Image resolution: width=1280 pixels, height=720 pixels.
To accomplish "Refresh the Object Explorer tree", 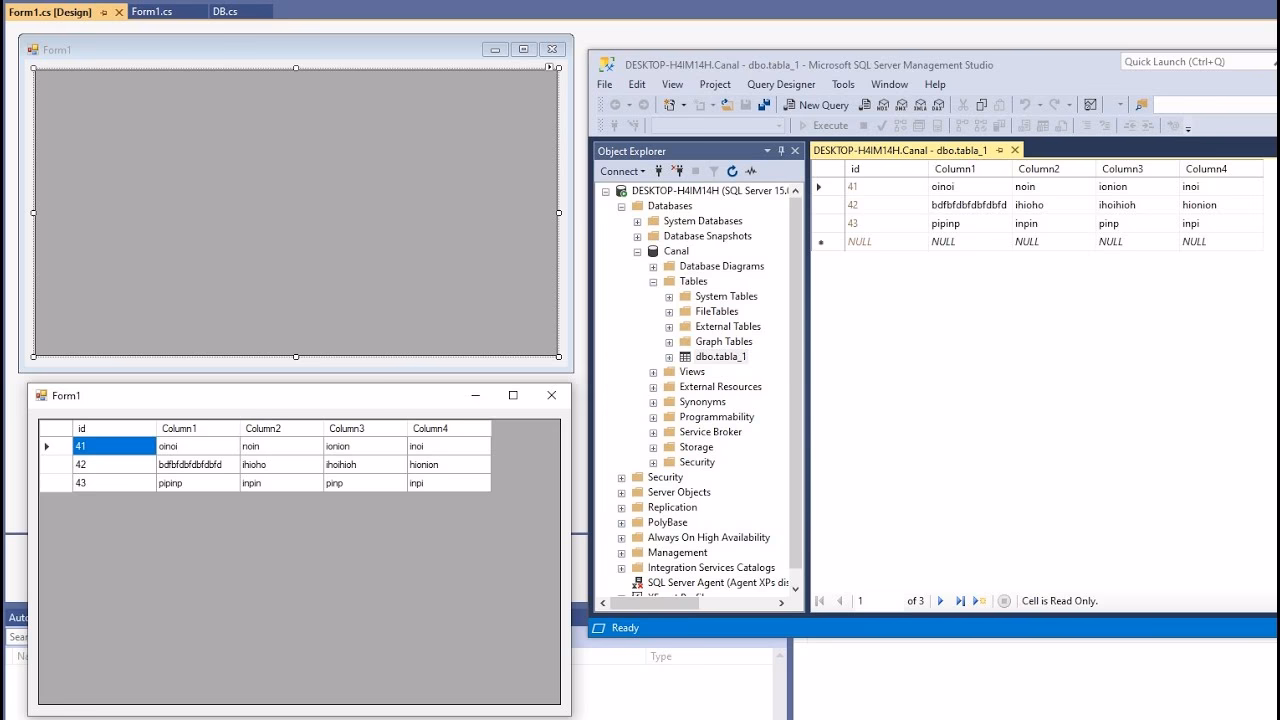I will (x=732, y=171).
